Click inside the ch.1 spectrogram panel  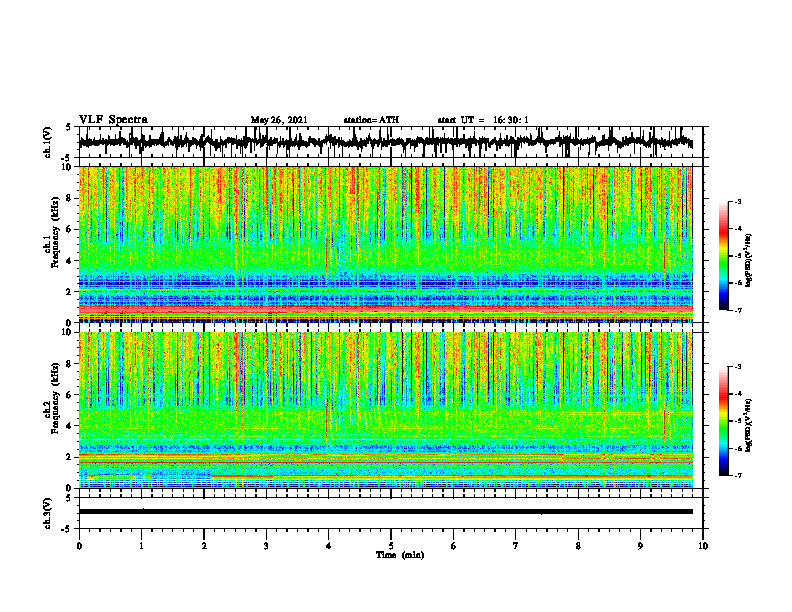tap(385, 244)
